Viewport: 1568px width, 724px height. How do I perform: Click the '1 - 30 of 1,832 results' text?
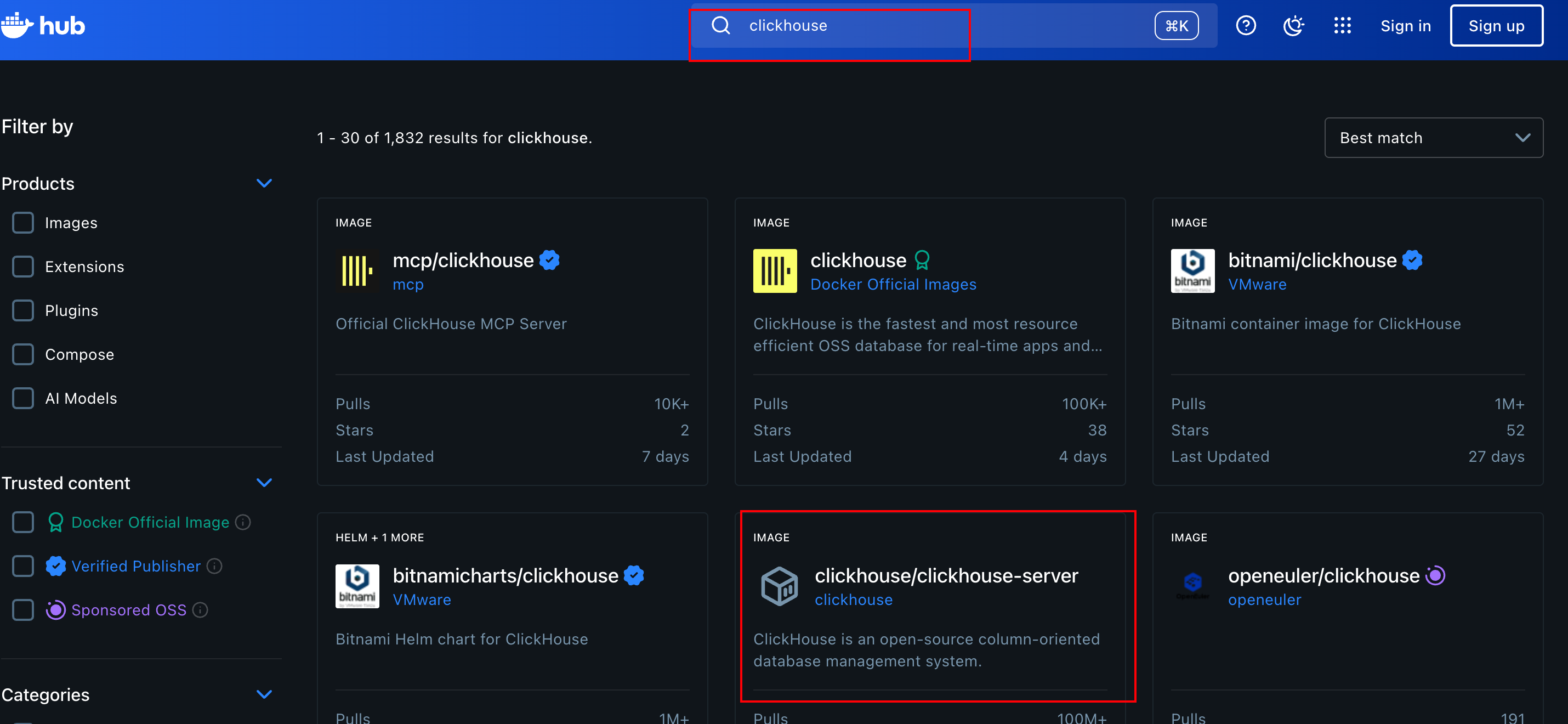454,138
